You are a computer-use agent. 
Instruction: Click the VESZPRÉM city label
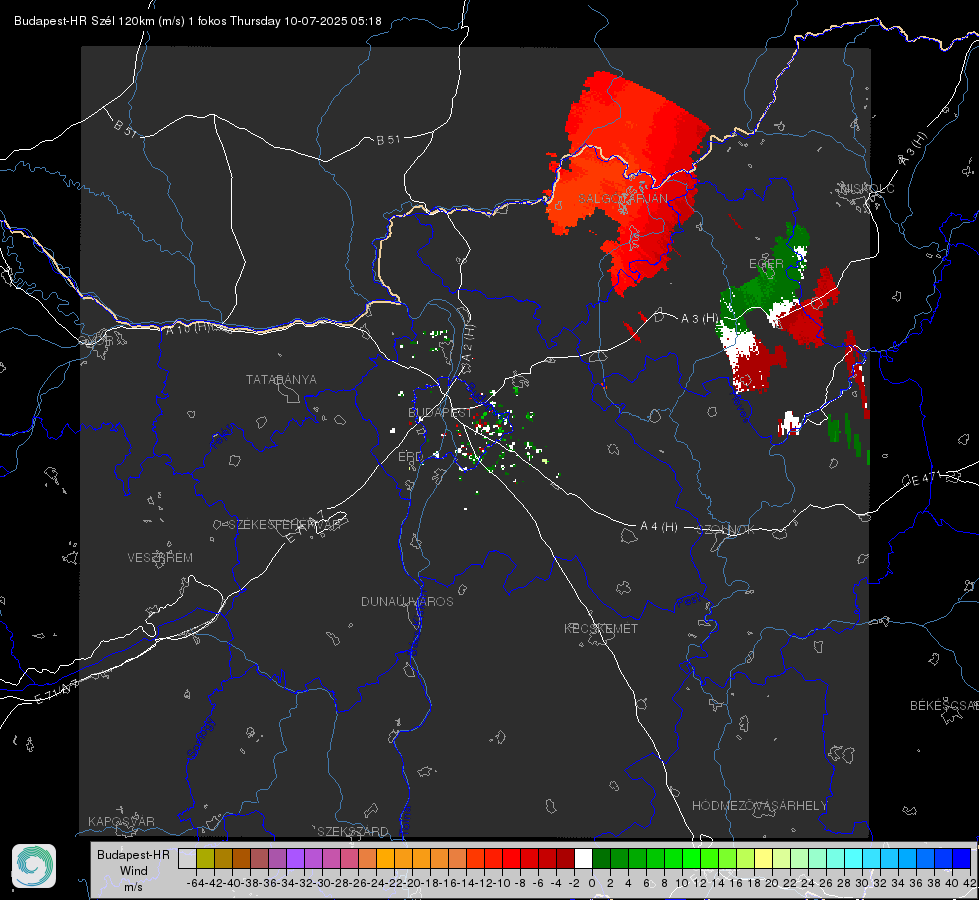click(160, 558)
